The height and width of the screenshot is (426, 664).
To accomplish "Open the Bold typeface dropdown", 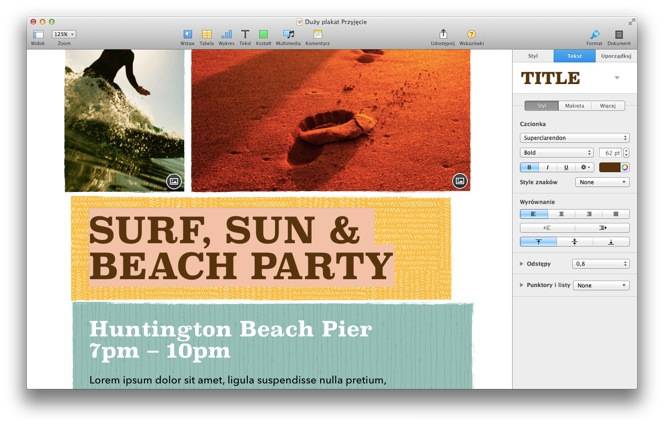I will pyautogui.click(x=556, y=152).
